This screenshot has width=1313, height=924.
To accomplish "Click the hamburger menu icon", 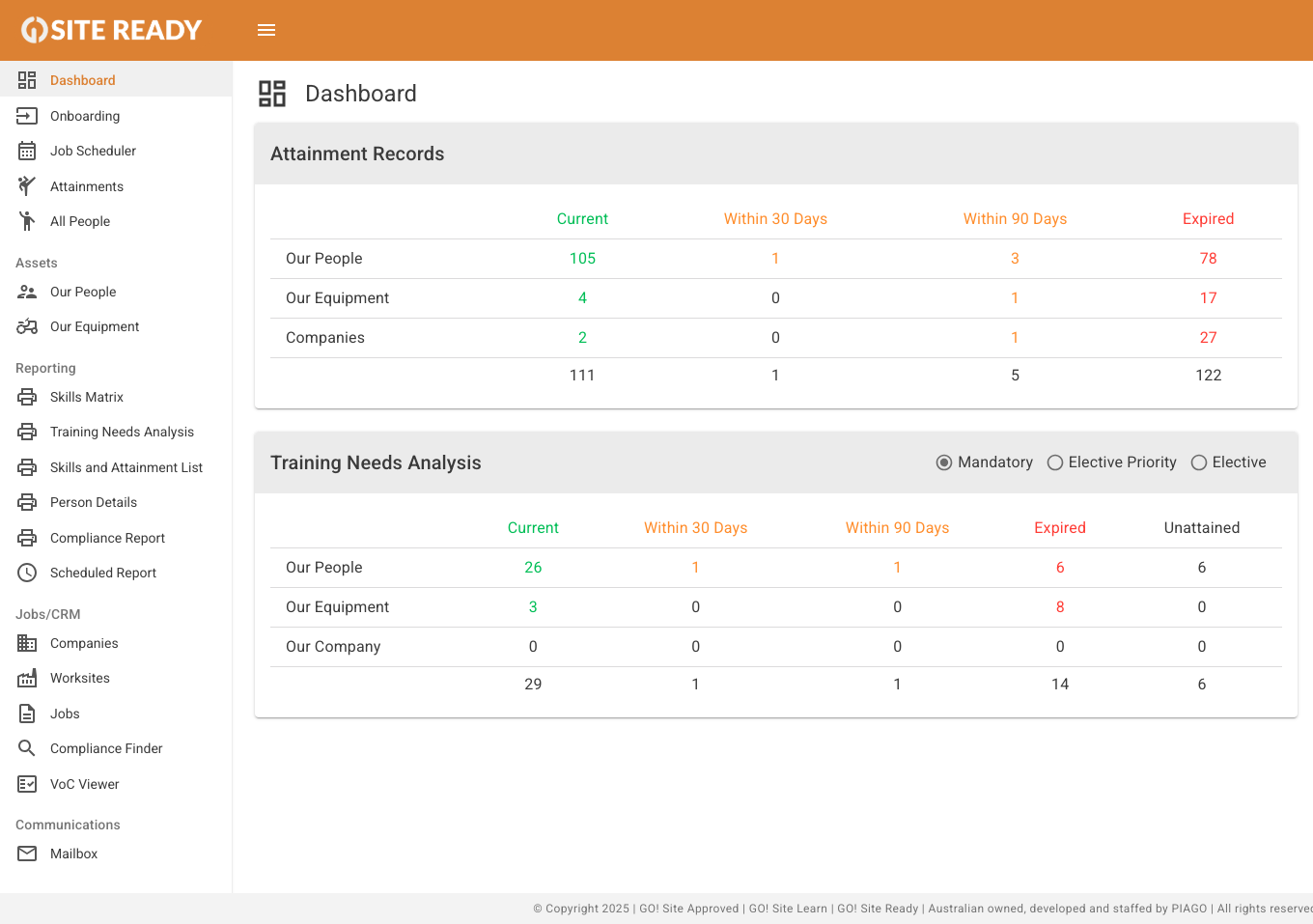I will [266, 30].
